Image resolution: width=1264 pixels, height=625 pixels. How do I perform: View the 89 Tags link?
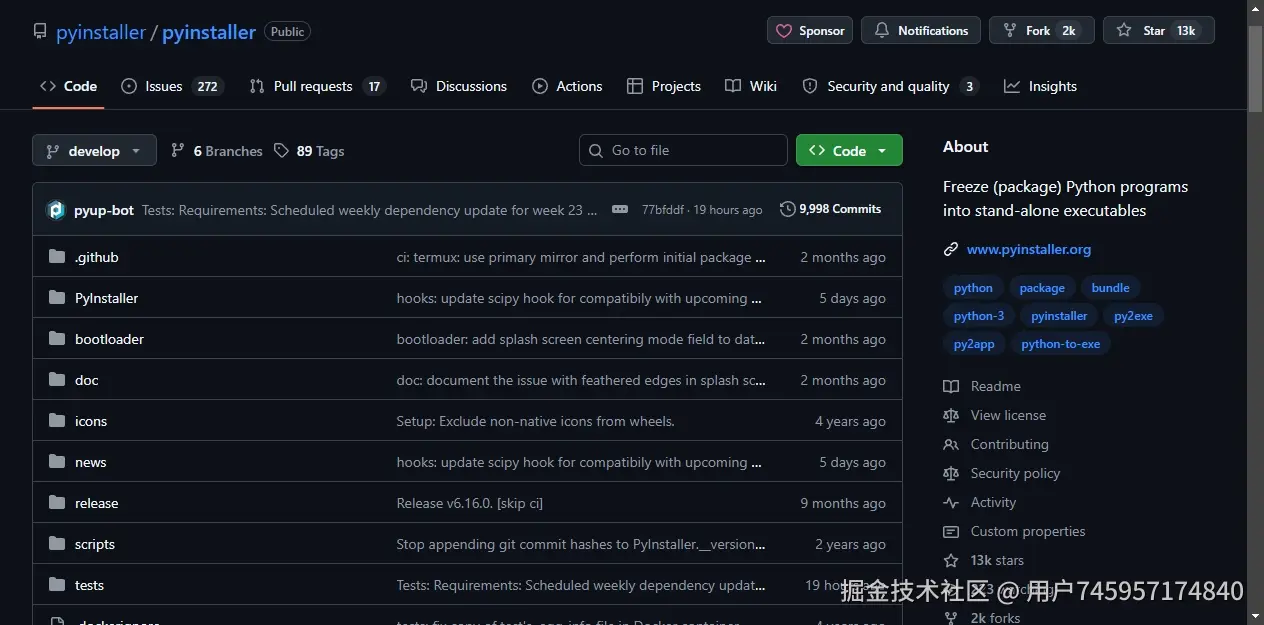click(x=309, y=151)
